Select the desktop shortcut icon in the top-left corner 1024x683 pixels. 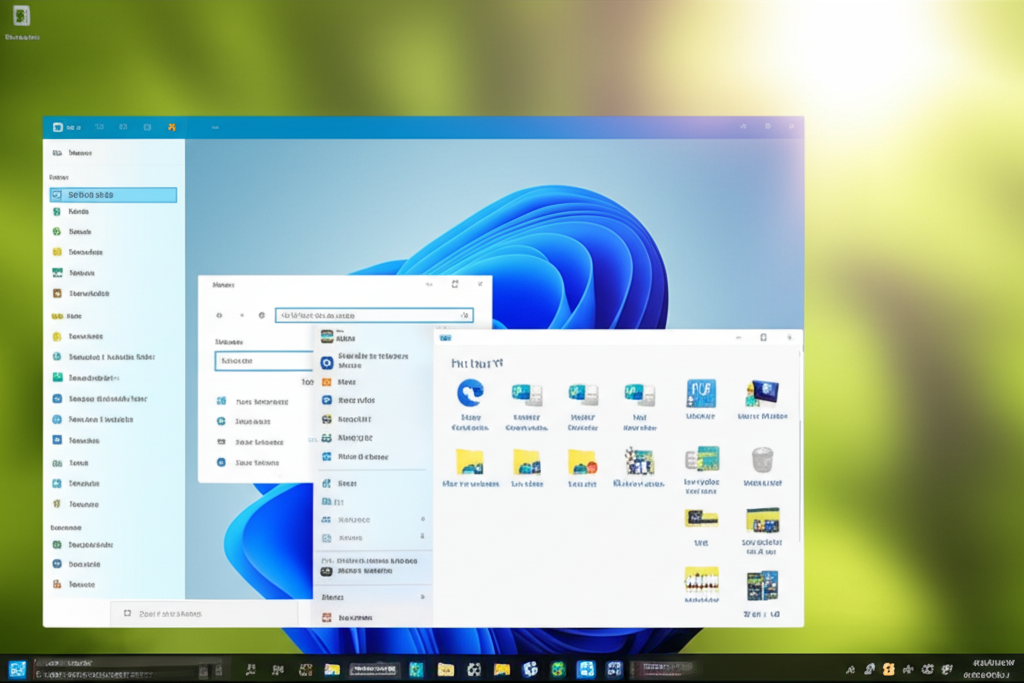[x=20, y=17]
